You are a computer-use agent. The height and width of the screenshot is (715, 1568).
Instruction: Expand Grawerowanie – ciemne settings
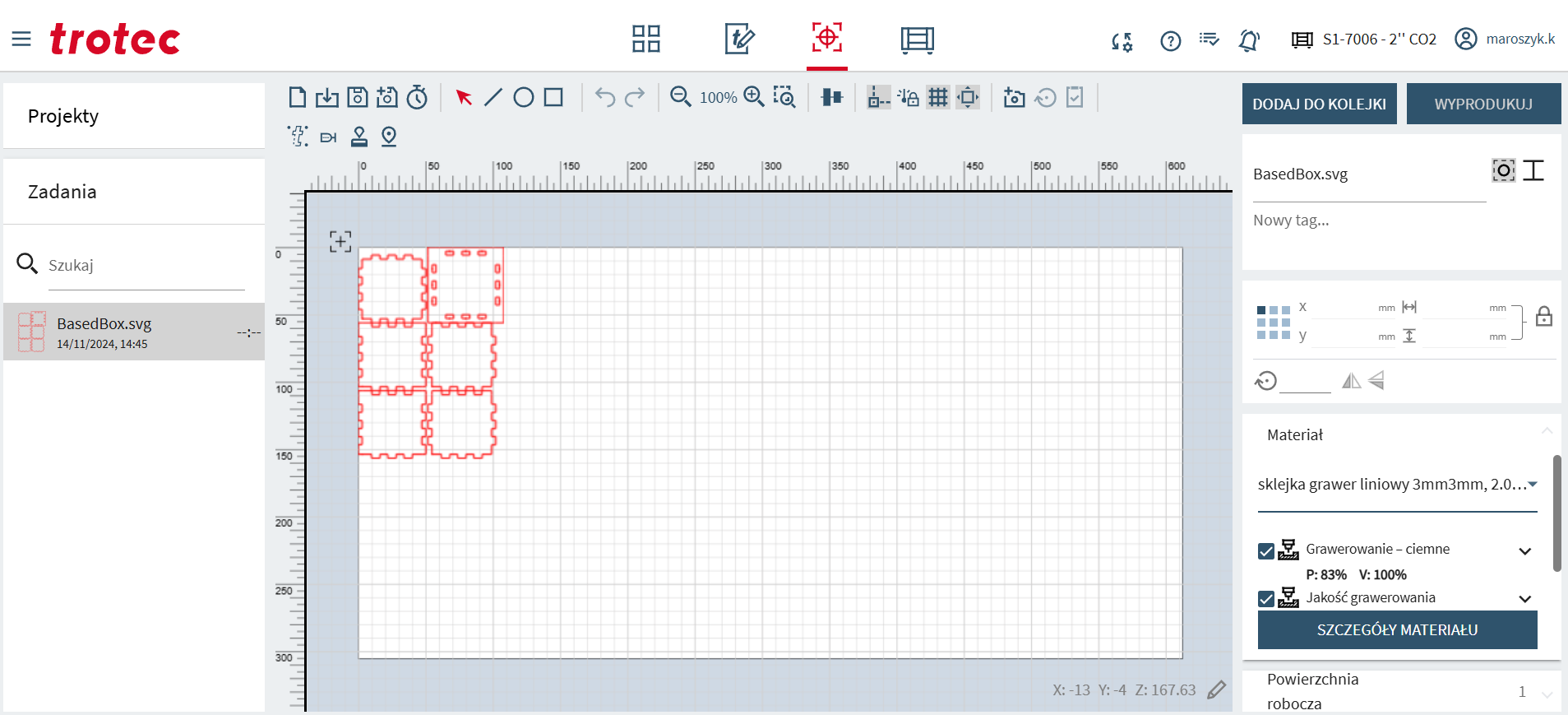tap(1525, 551)
